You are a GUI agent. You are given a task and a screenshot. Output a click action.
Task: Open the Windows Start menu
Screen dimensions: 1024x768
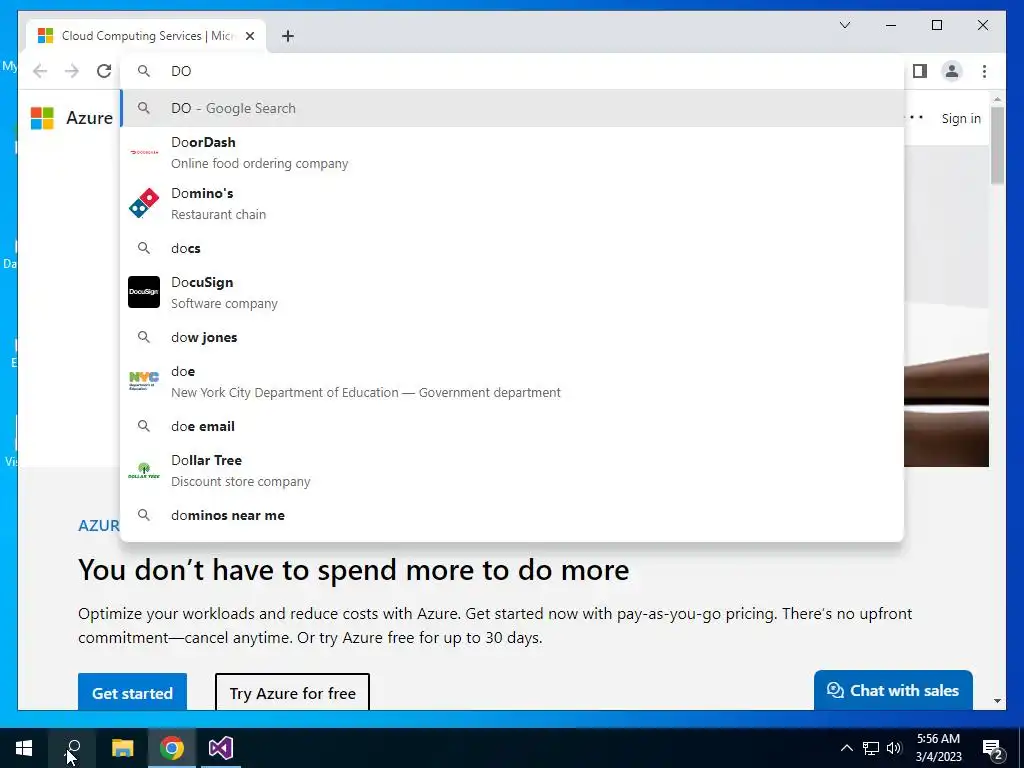(x=24, y=748)
